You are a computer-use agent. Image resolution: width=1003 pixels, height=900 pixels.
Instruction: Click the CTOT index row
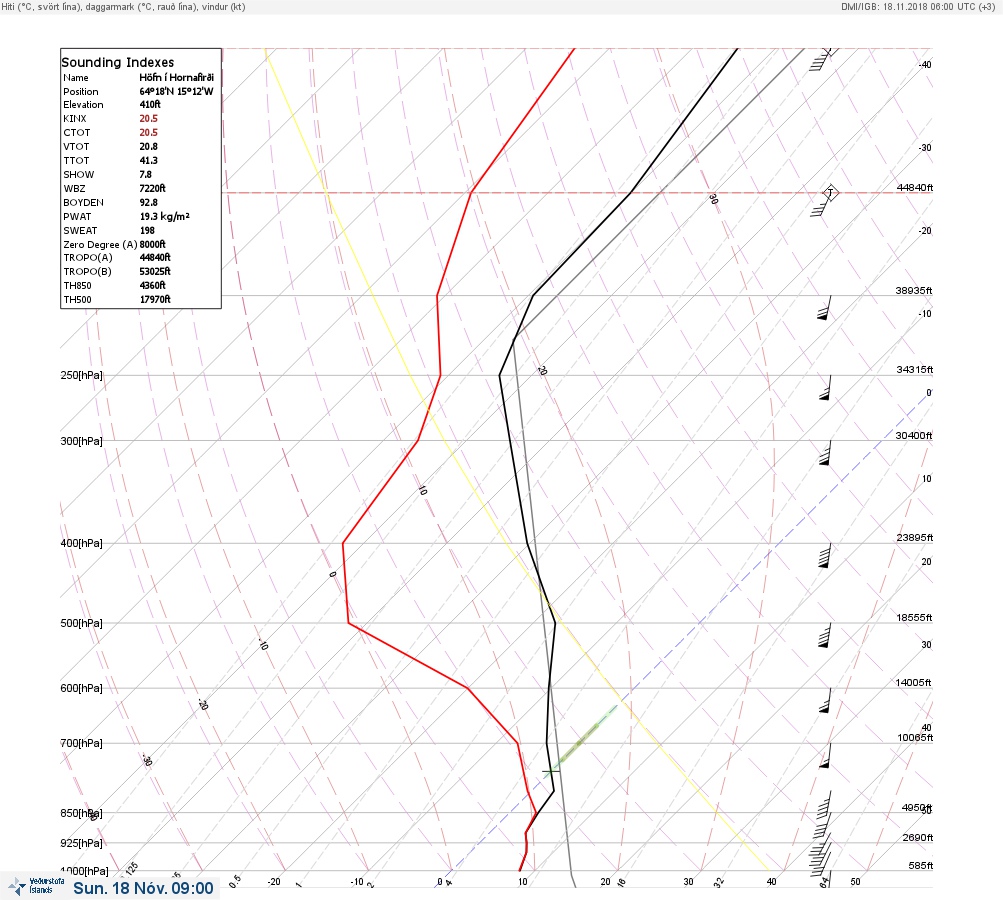tap(111, 132)
